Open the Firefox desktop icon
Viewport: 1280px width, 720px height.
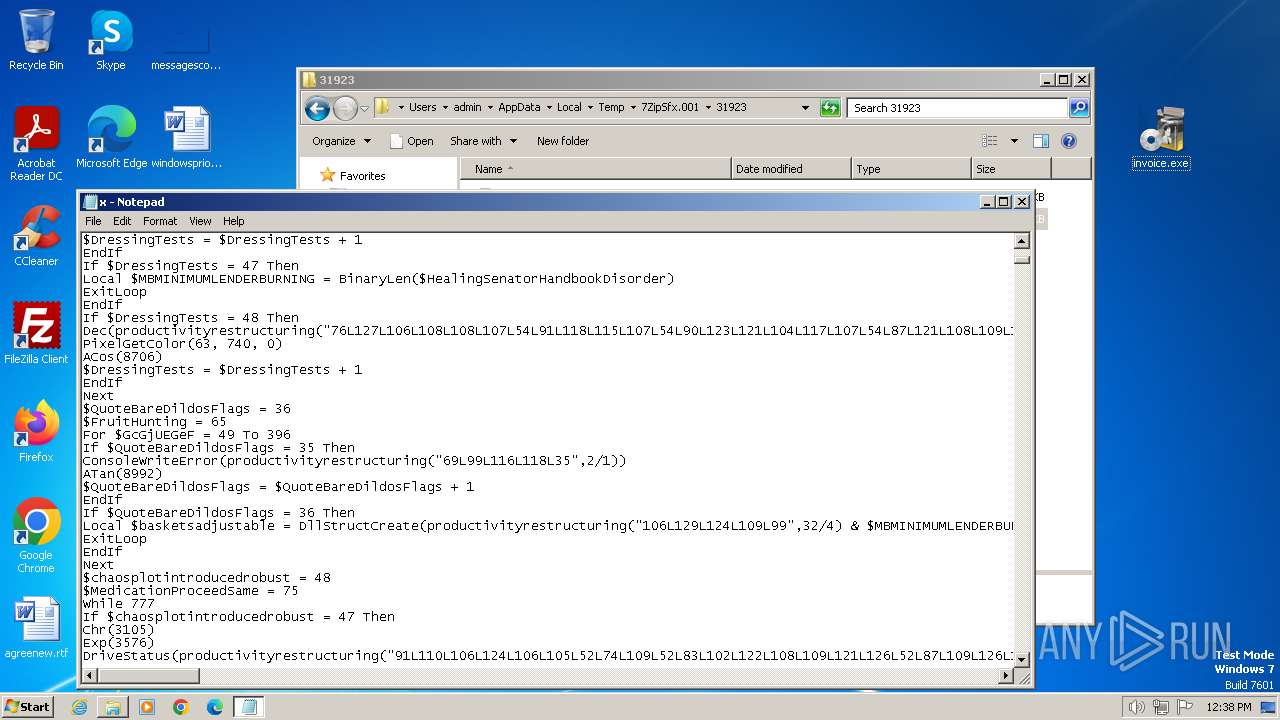pyautogui.click(x=36, y=432)
